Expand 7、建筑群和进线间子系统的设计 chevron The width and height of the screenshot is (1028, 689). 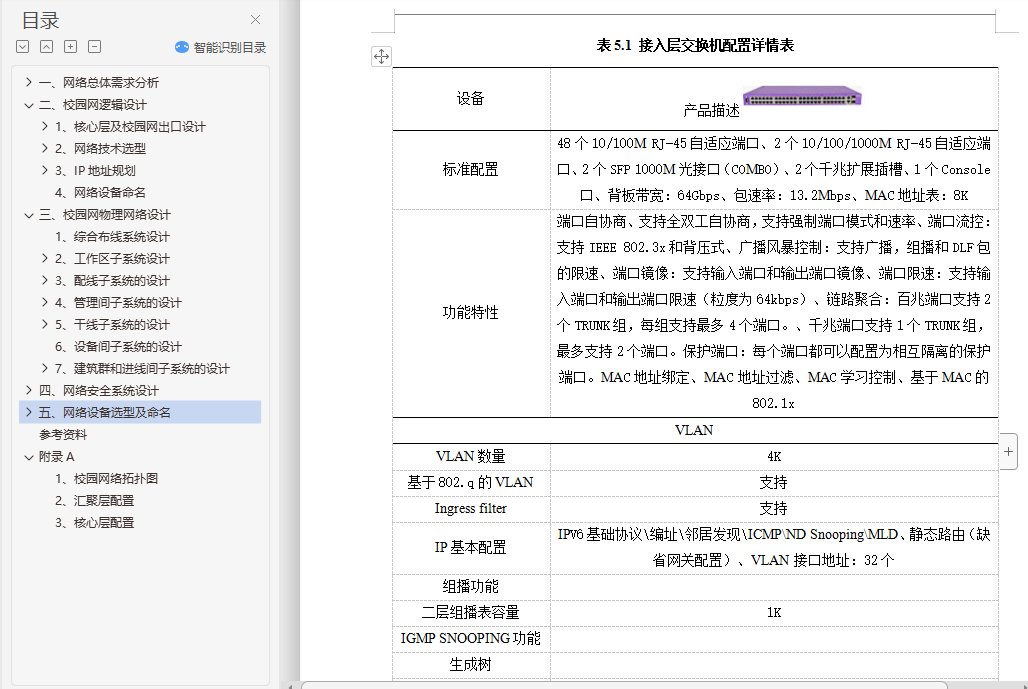[x=44, y=368]
